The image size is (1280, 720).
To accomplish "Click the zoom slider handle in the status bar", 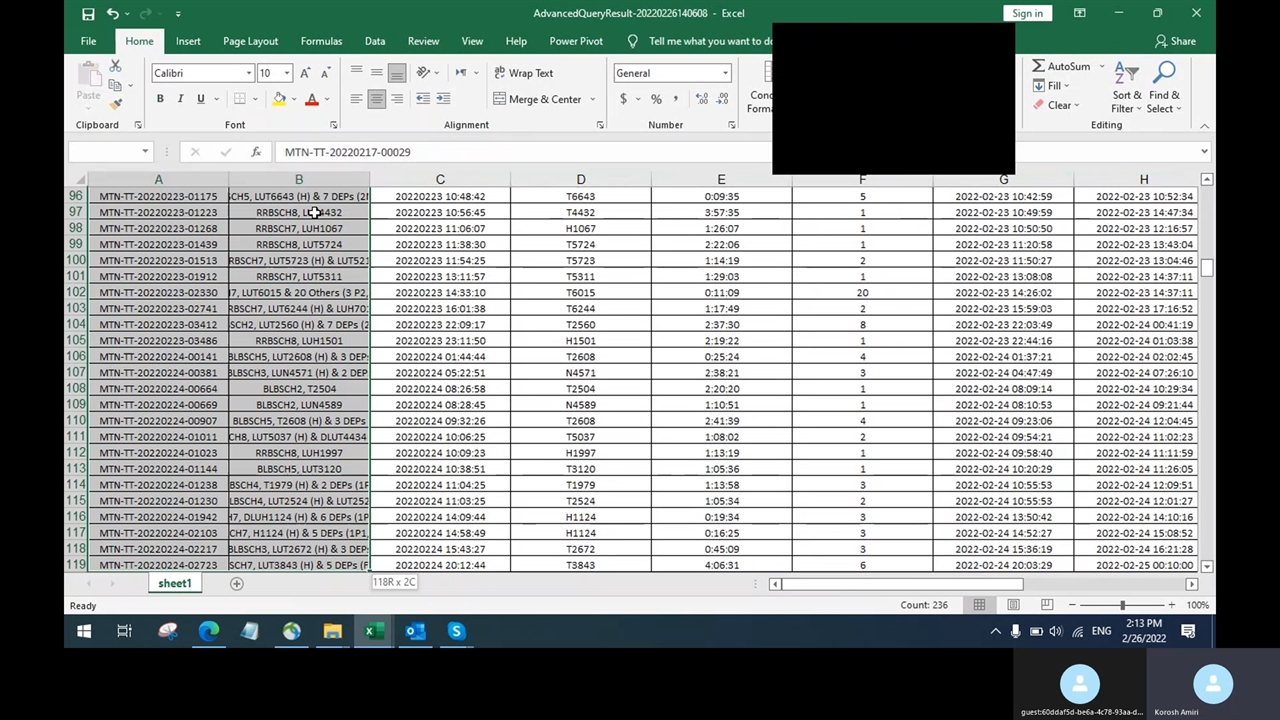I will tap(1122, 605).
